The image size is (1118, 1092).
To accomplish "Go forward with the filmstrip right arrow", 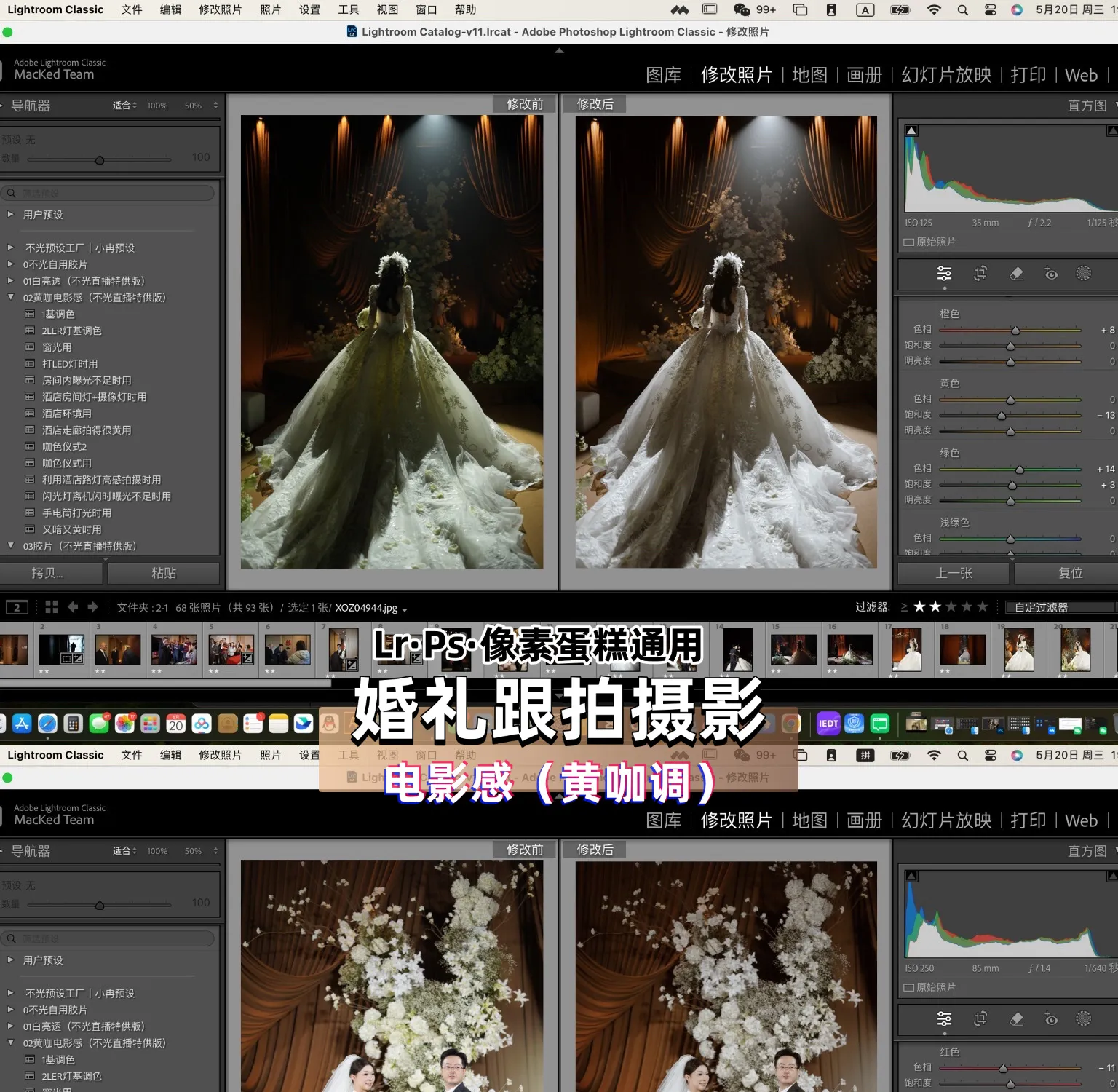I will 92,606.
